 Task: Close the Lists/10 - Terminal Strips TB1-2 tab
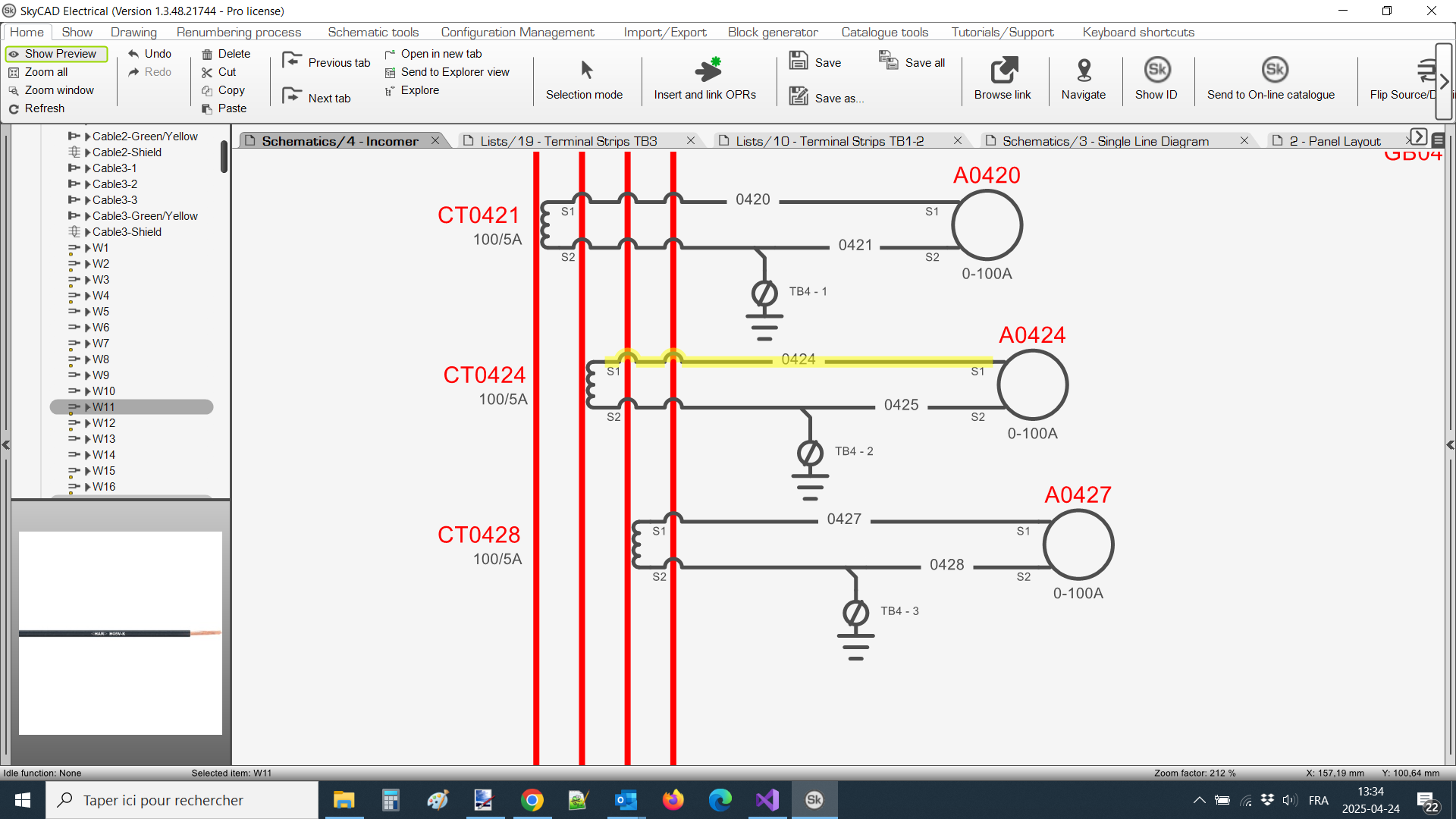pos(958,140)
